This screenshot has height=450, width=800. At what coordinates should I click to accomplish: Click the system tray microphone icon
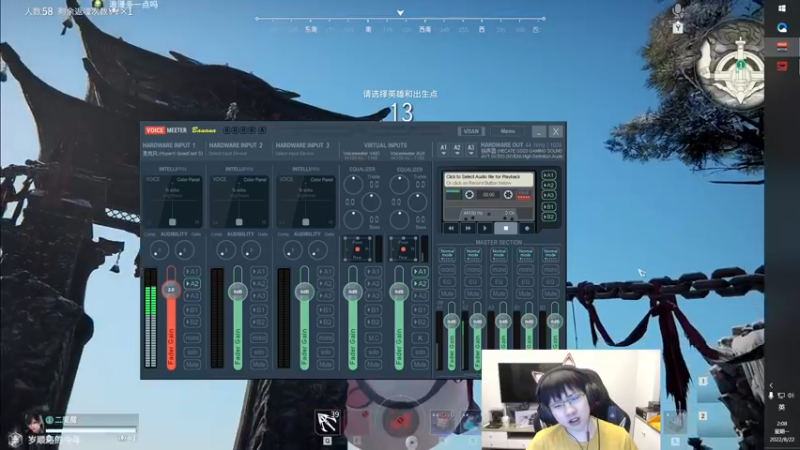coord(771,395)
